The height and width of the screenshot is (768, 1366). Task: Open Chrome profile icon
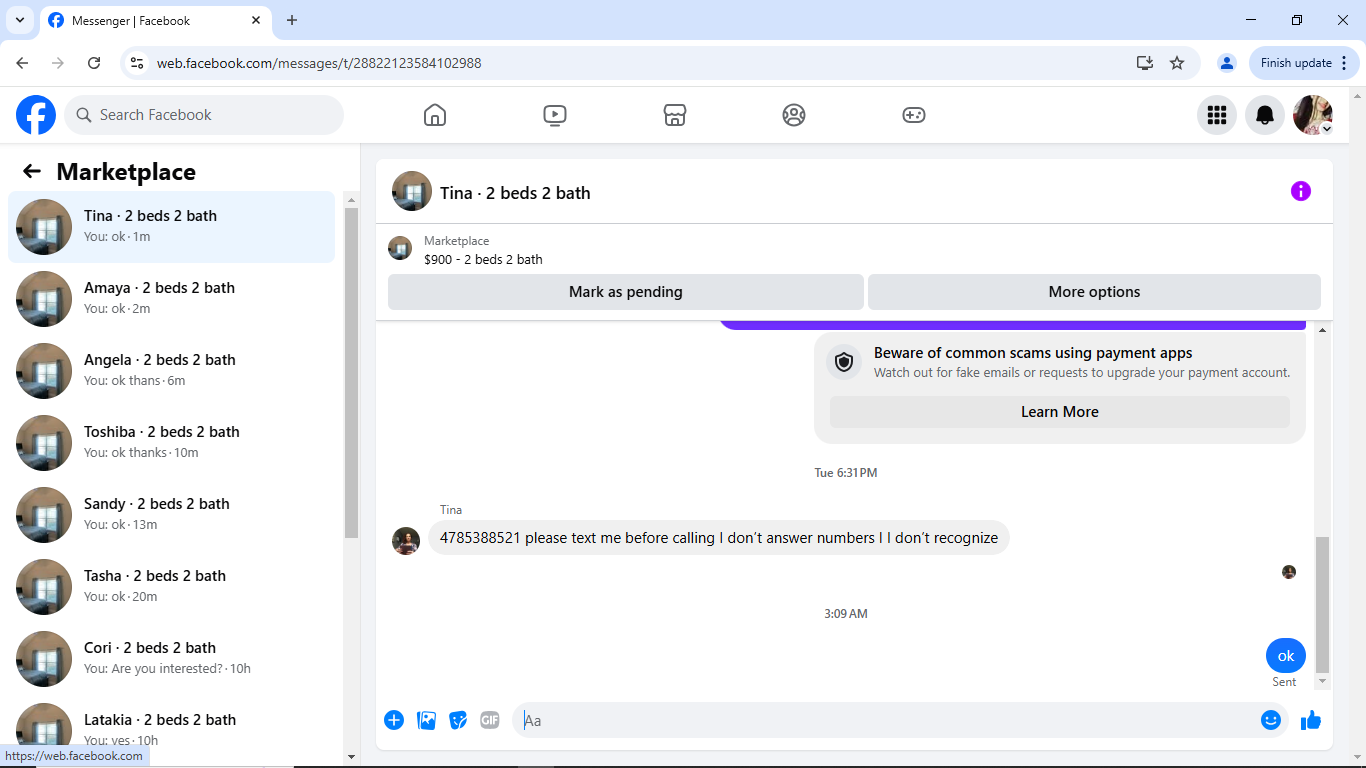point(1227,63)
